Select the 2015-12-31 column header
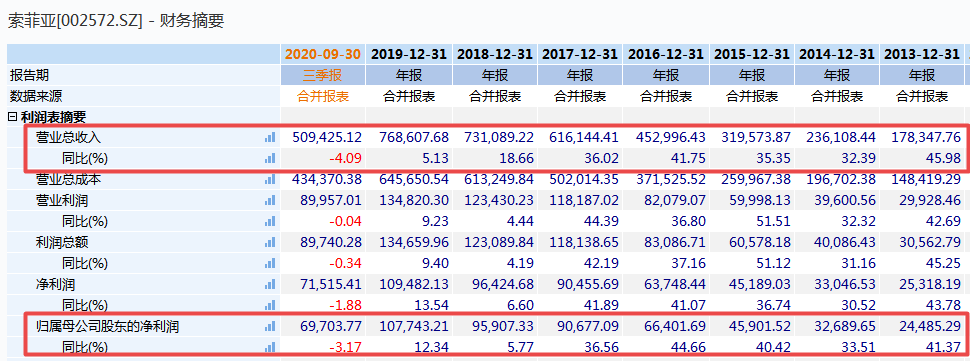Image resolution: width=970 pixels, height=361 pixels. pyautogui.click(x=752, y=54)
